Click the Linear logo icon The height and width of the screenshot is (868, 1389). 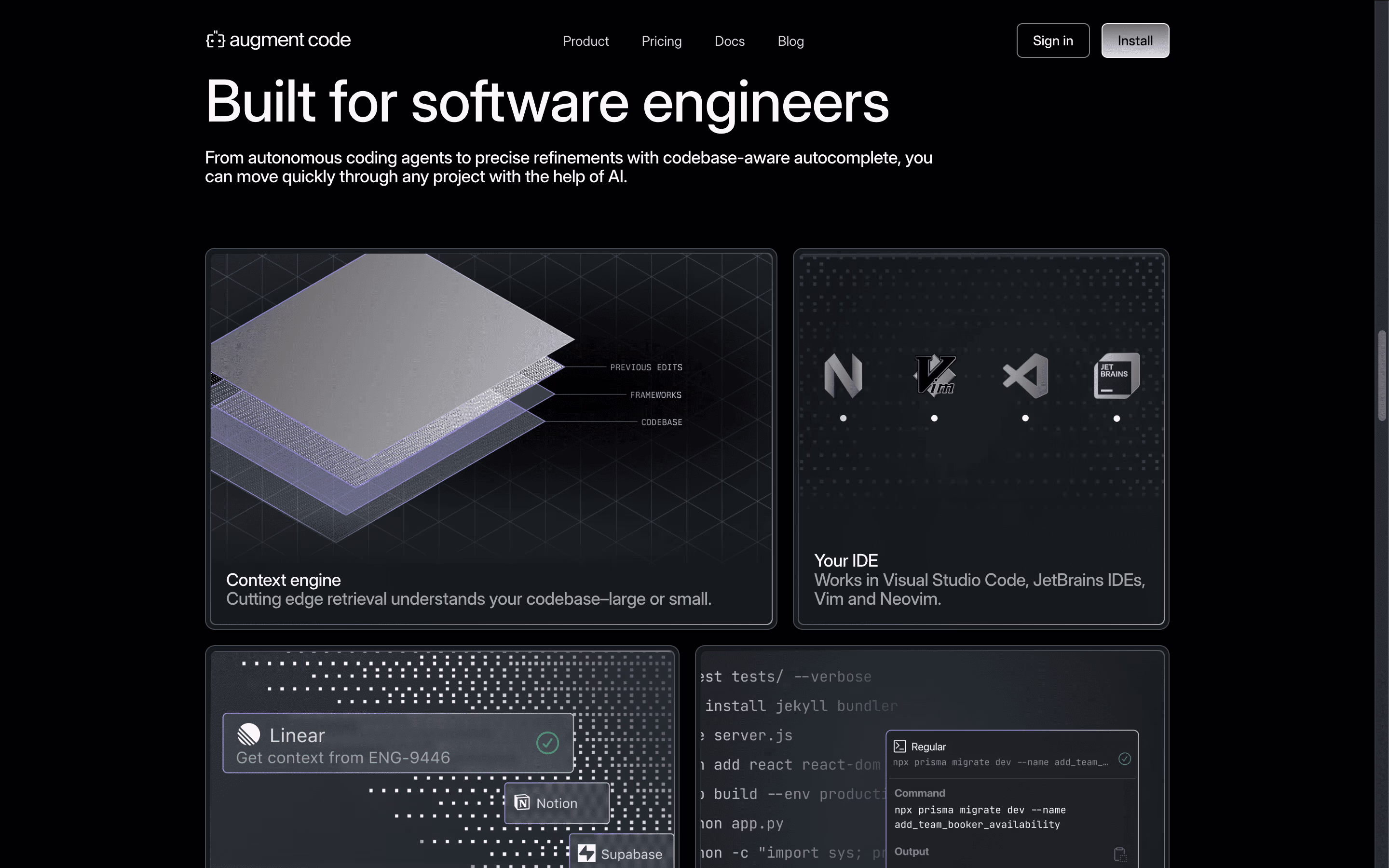248,734
